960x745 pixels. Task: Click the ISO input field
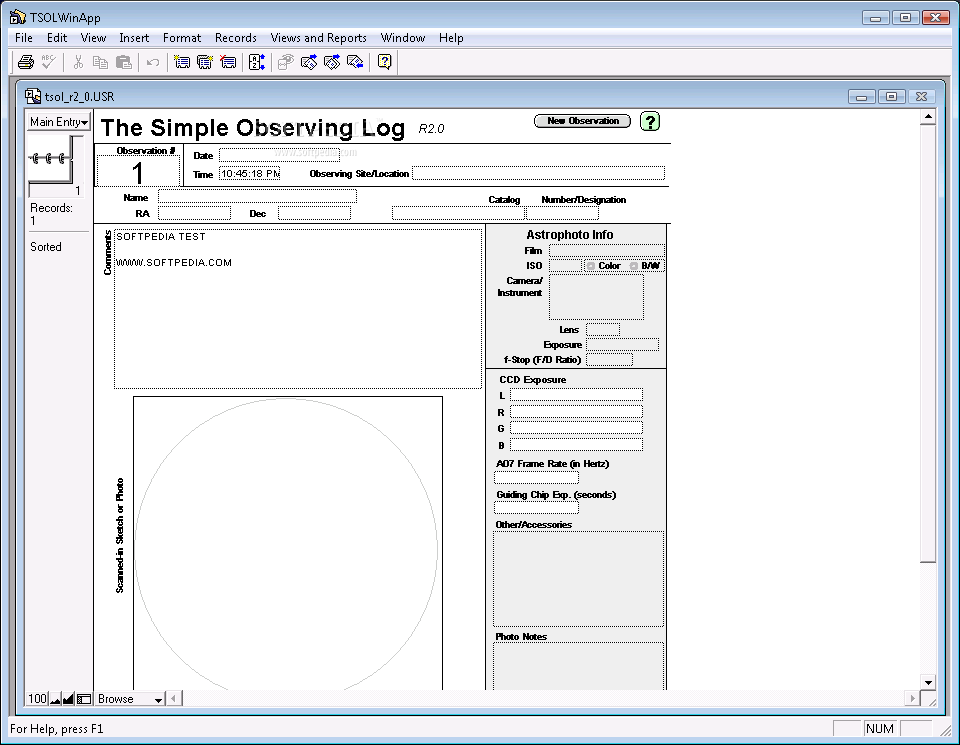click(565, 266)
